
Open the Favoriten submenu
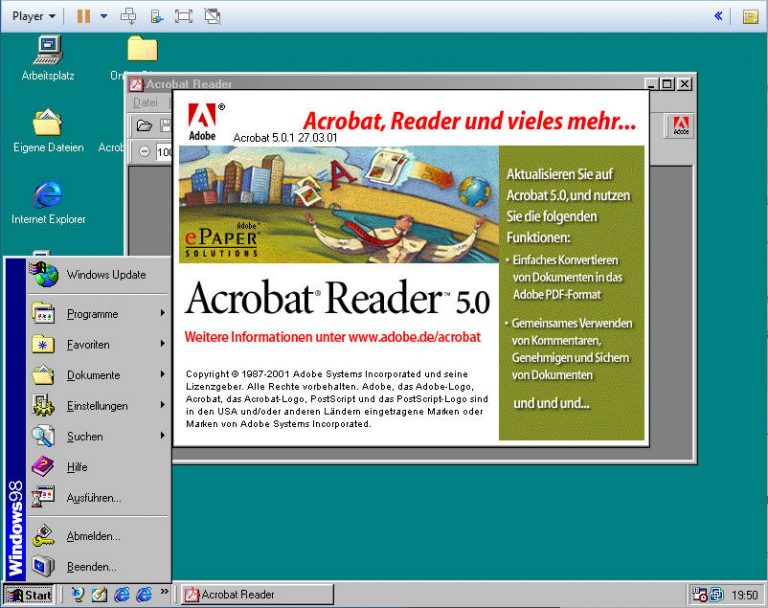[x=98, y=344]
